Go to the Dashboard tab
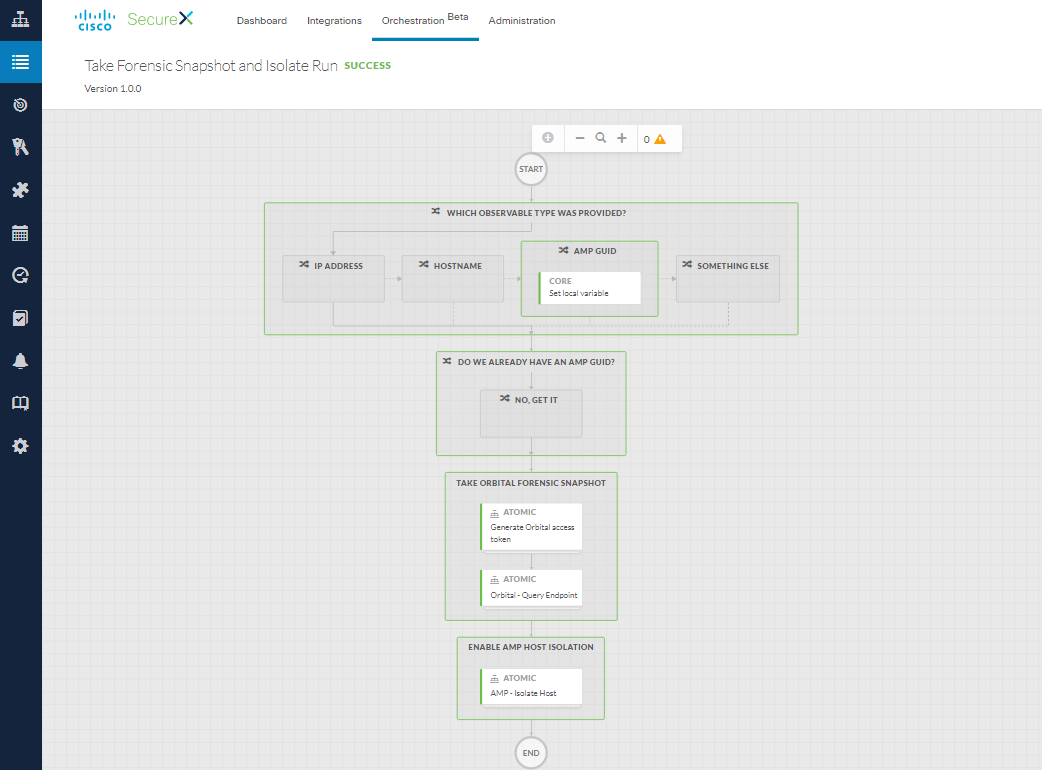Image resolution: width=1042 pixels, height=770 pixels. tap(262, 21)
